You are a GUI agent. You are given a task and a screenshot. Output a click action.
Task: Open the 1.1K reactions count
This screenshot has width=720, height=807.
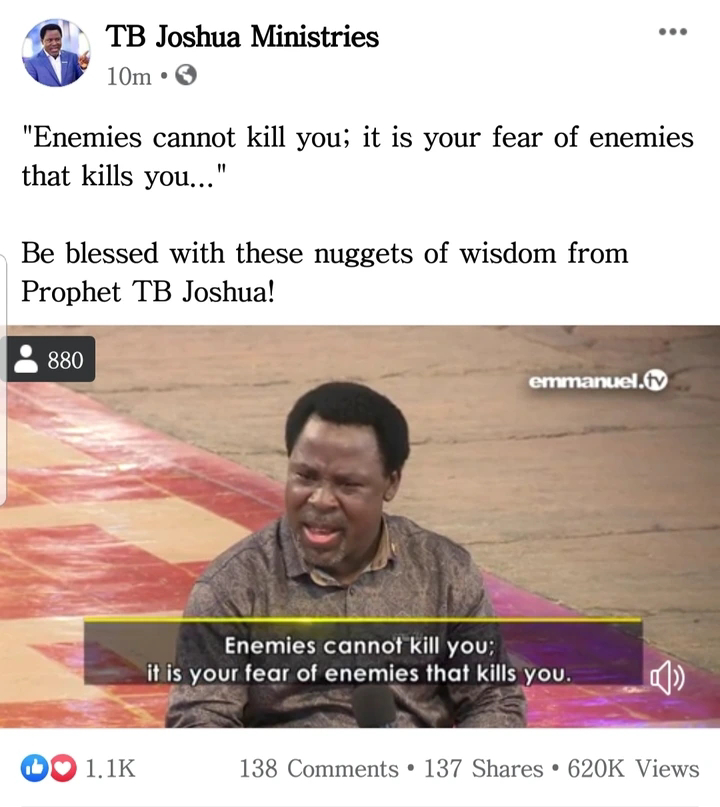click(110, 768)
